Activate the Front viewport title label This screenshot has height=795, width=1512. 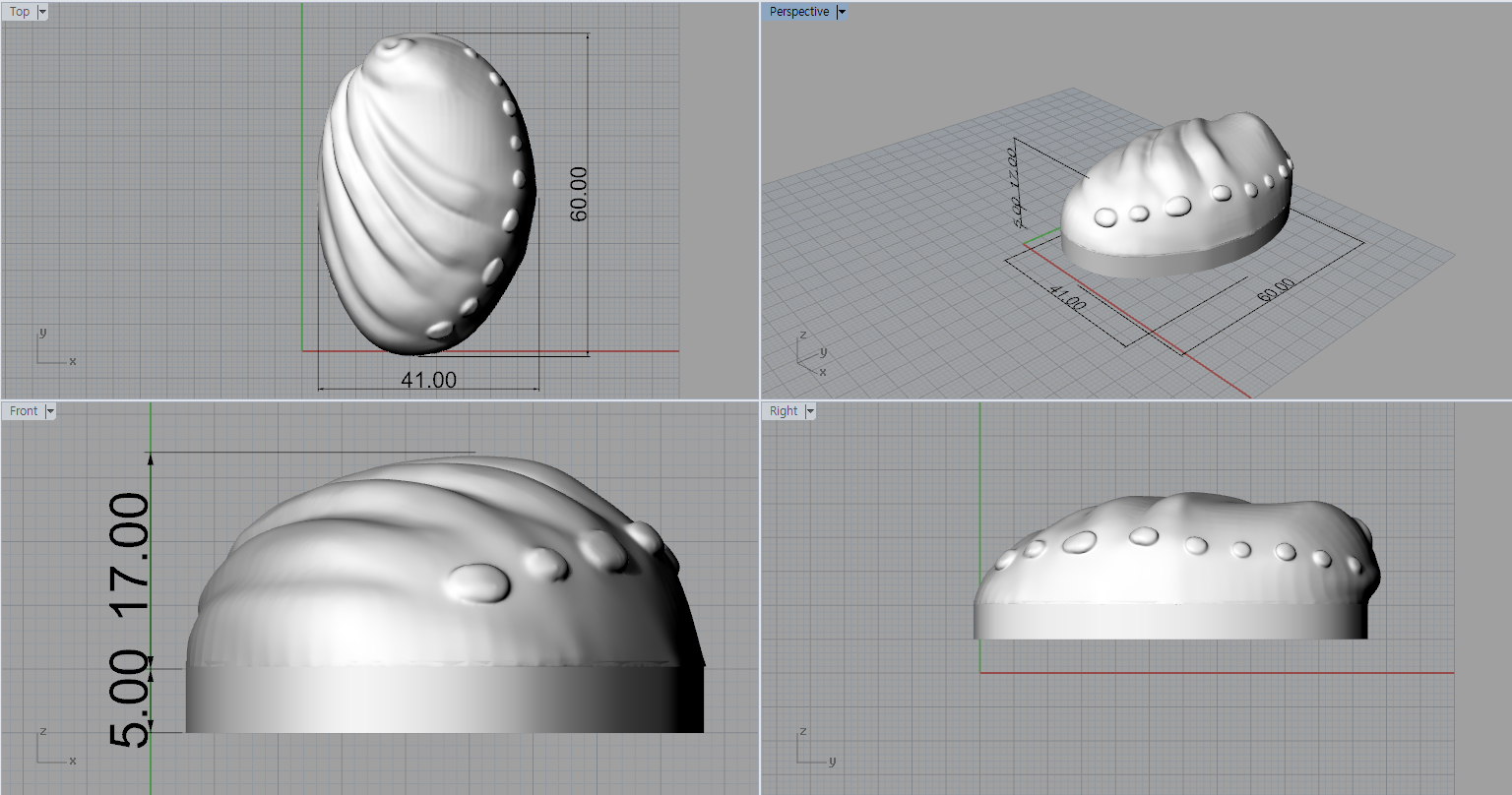coord(24,411)
